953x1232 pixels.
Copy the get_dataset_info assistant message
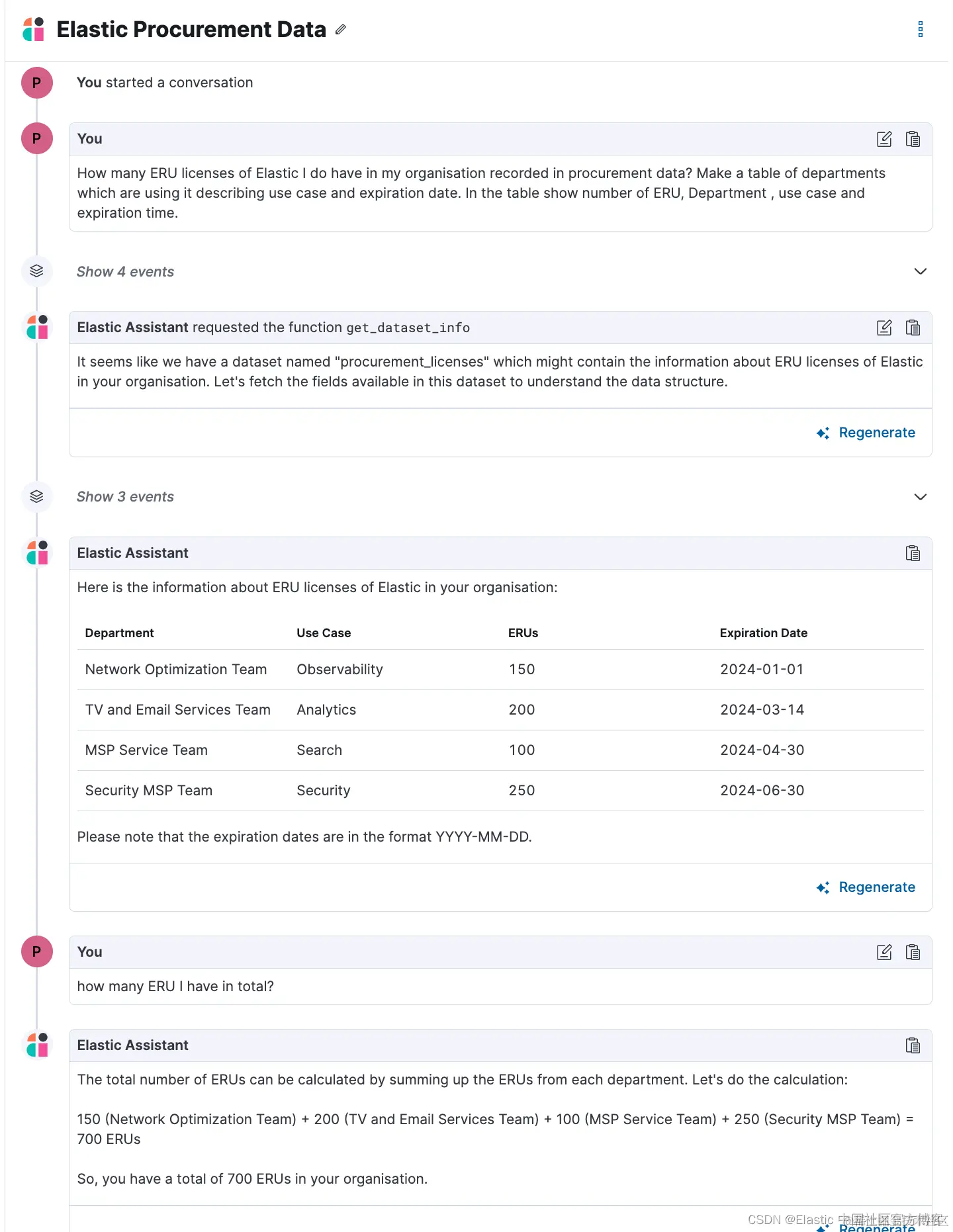pyautogui.click(x=913, y=328)
